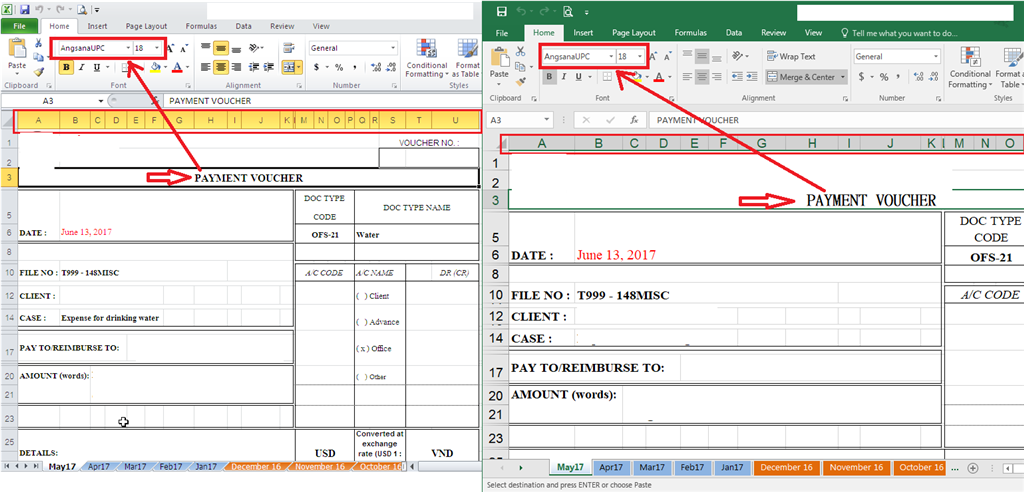Click Print Preview icon in left window's quick access toolbar
The height and width of the screenshot is (492, 1024).
pyautogui.click(x=82, y=10)
